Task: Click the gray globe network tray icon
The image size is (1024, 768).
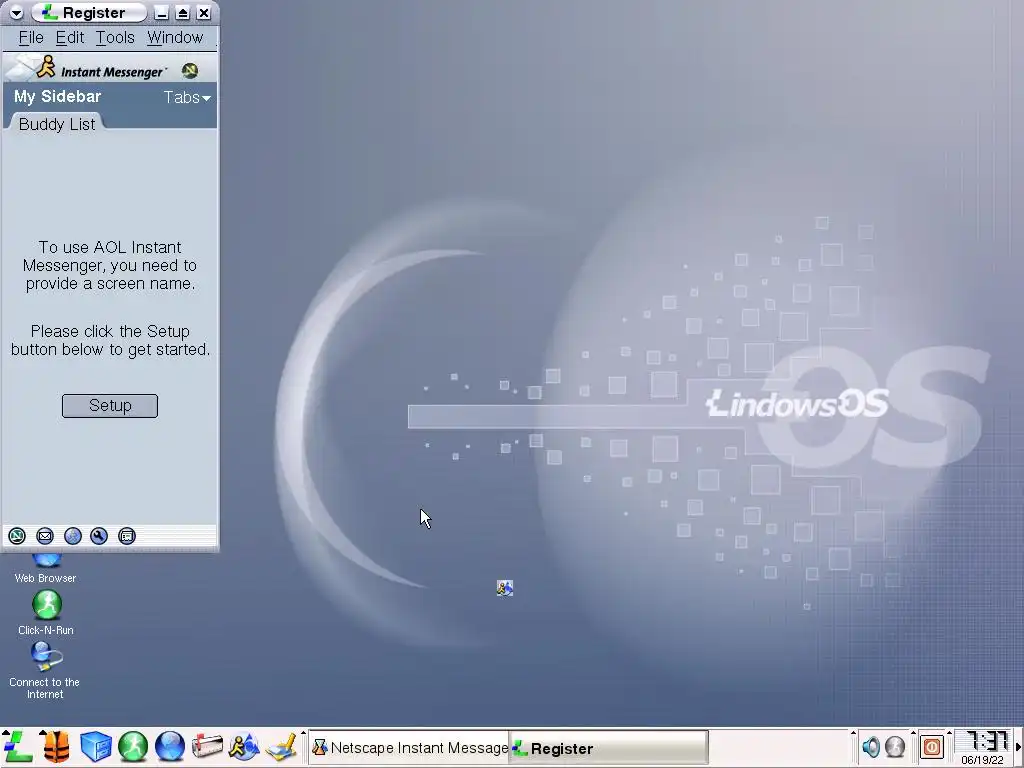Action: [x=895, y=746]
